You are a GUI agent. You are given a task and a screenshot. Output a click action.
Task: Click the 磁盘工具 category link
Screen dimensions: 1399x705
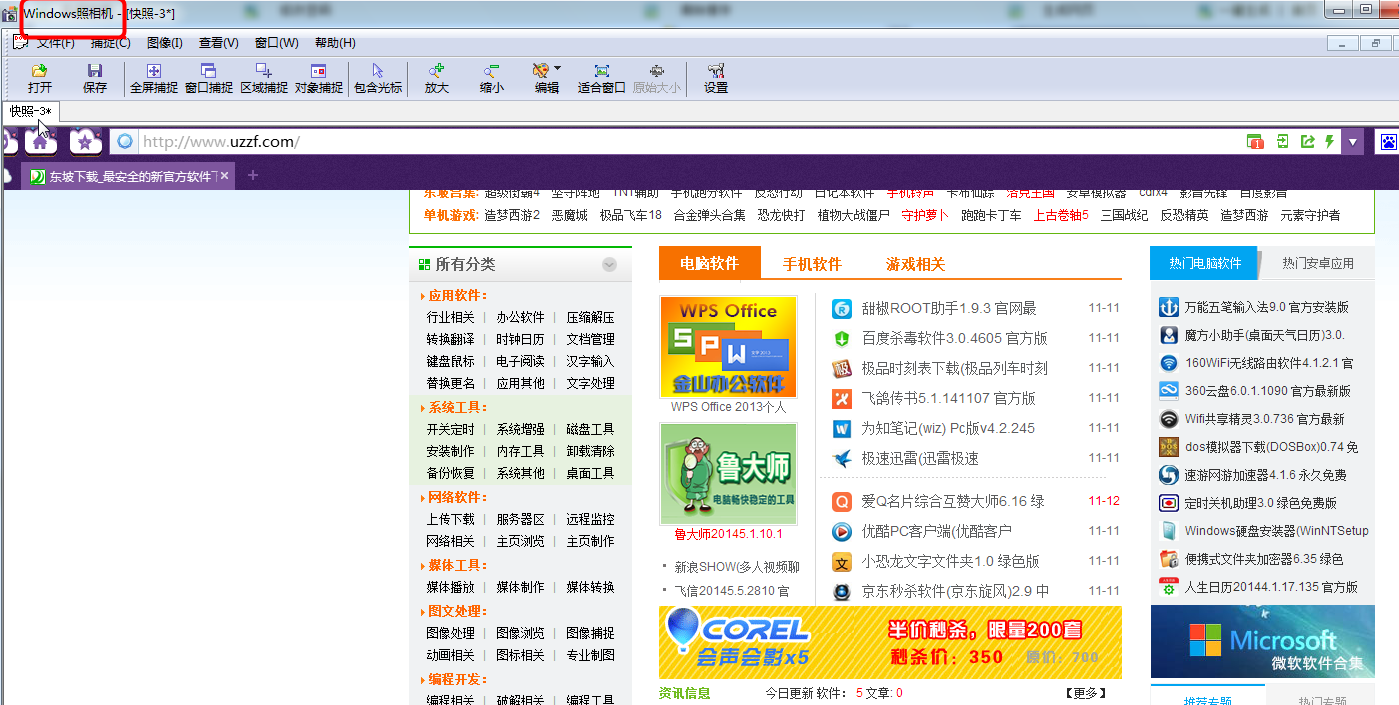click(590, 429)
